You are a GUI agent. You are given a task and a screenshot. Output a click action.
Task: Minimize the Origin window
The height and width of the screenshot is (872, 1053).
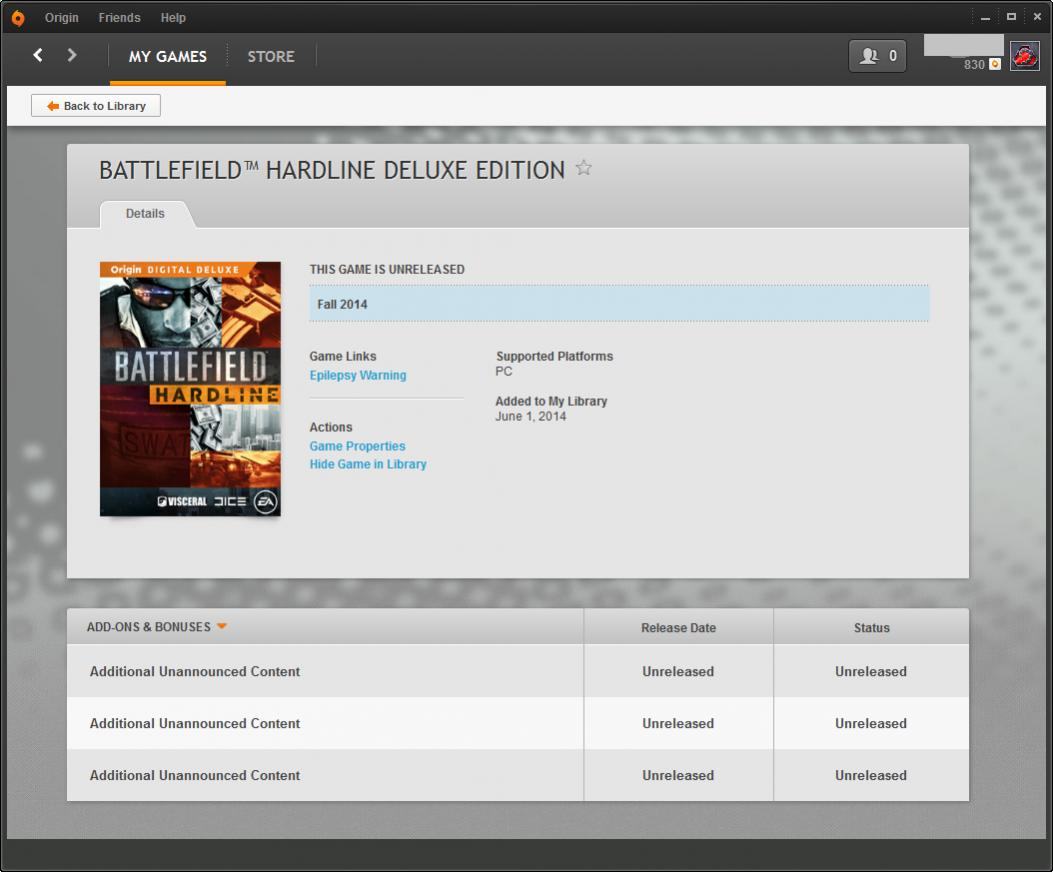[x=985, y=18]
